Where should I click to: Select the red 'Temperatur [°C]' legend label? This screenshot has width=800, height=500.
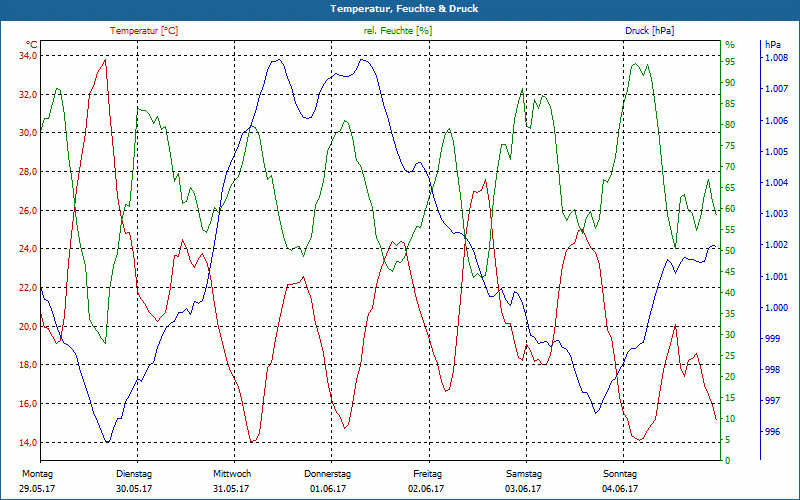tap(144, 31)
